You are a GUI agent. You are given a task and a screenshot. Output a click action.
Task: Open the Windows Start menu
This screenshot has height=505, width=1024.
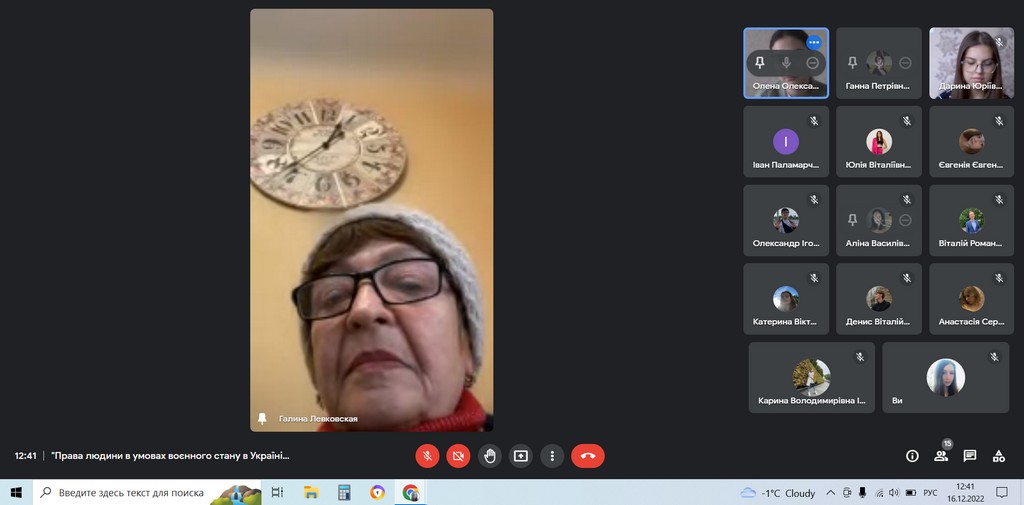coord(16,492)
